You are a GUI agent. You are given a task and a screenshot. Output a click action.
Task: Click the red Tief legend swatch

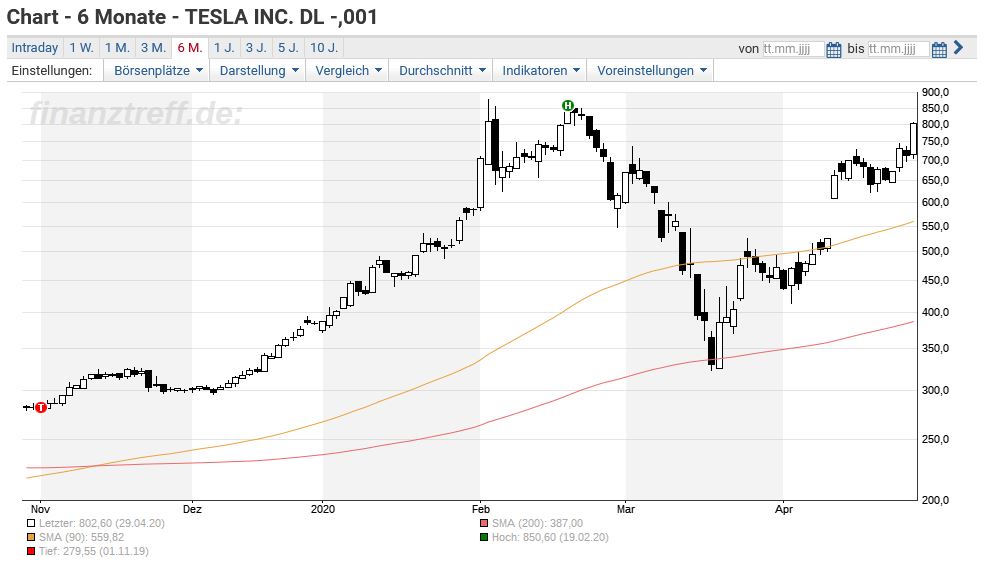31,551
